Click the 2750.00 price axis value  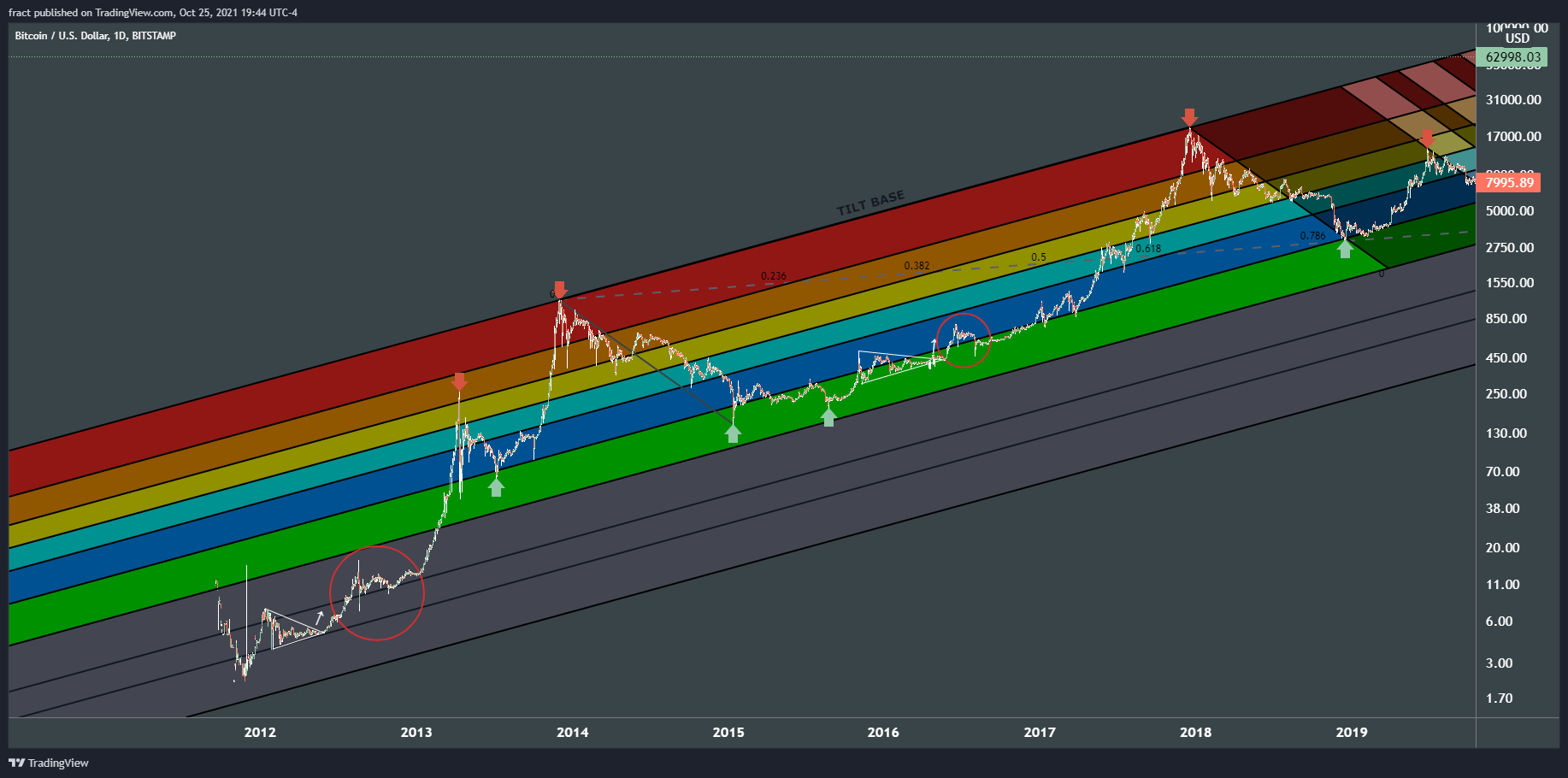[x=1510, y=248]
